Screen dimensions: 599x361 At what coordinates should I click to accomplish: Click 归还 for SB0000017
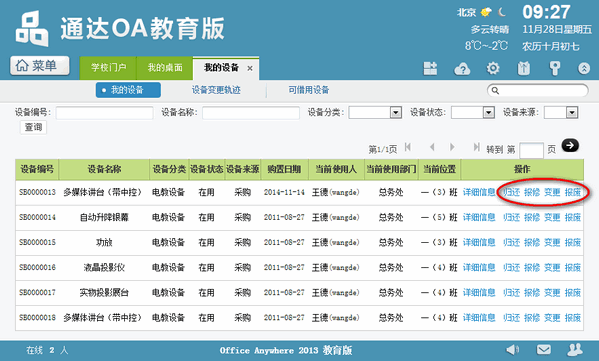512,293
